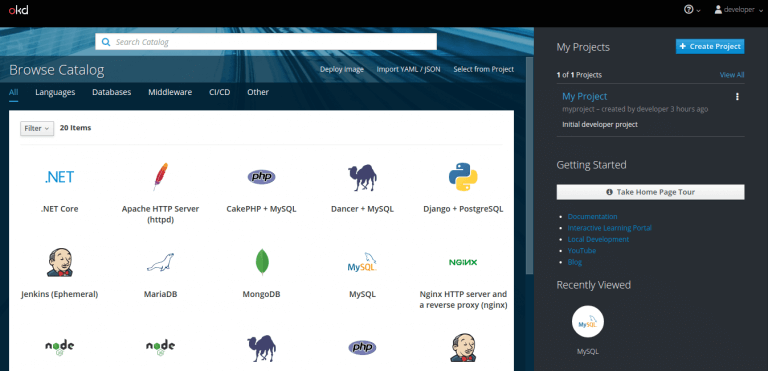Click the Create Project button

(x=710, y=47)
